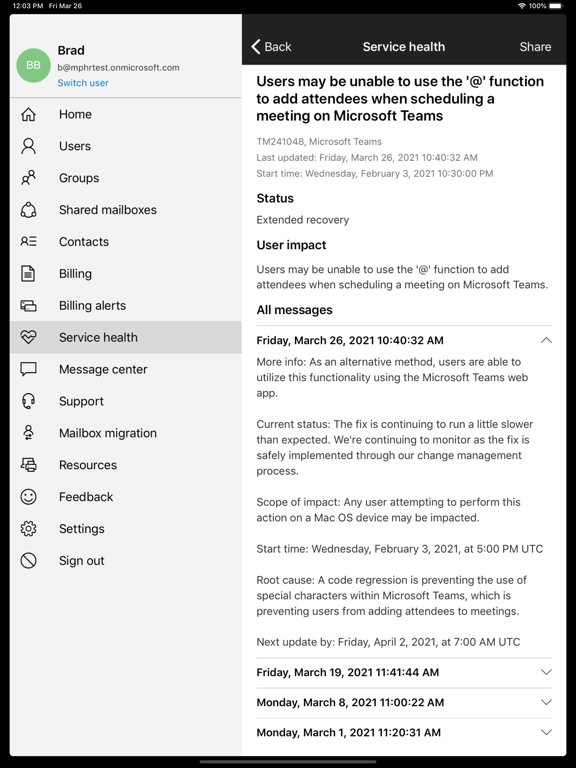The height and width of the screenshot is (768, 576).
Task: Tap the Feedback smiley icon
Action: tap(28, 497)
